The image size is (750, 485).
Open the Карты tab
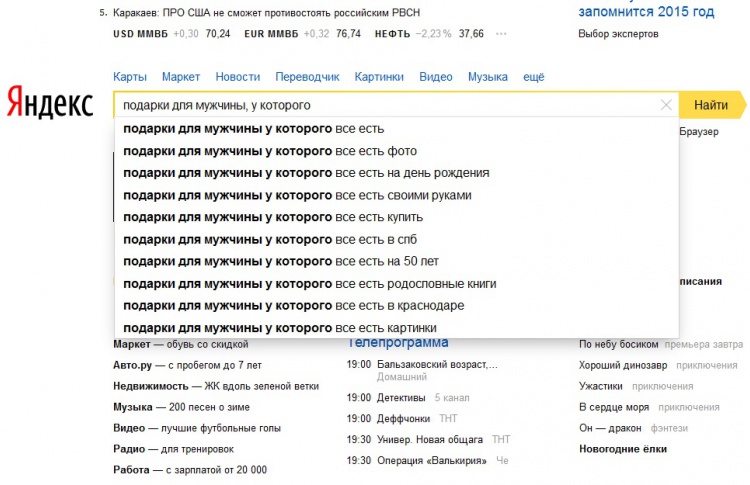(x=130, y=77)
